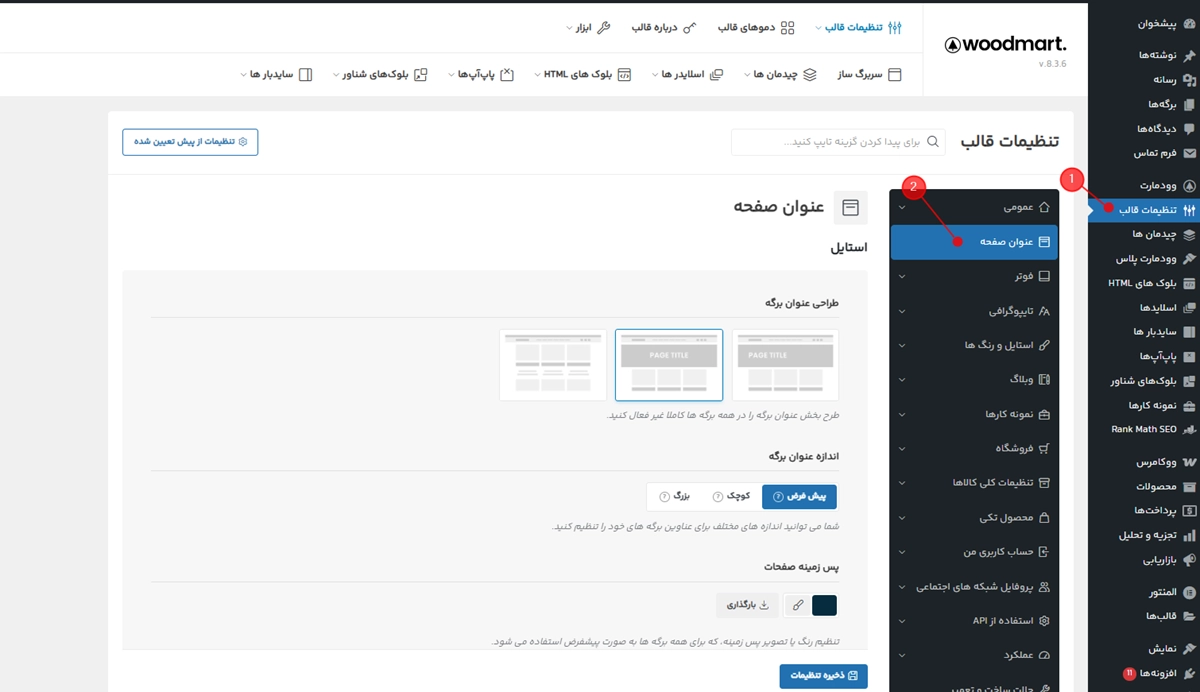Viewport: 1200px width, 692px height.
Task: Open تنظیمات از پیش تعیین شده presets
Action: pos(190,142)
